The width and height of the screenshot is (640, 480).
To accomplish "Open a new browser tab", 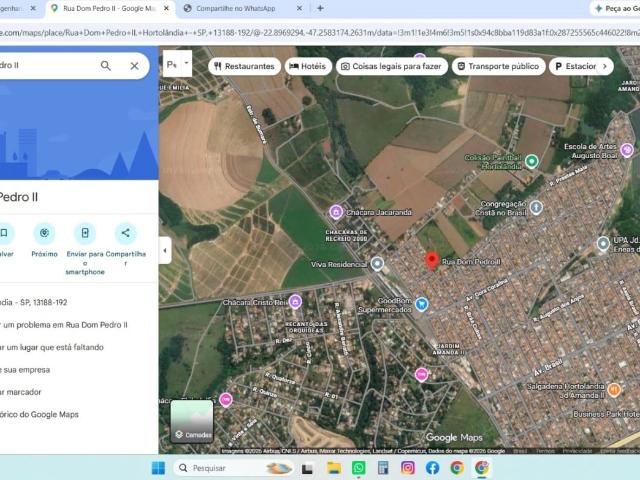I will (x=320, y=8).
